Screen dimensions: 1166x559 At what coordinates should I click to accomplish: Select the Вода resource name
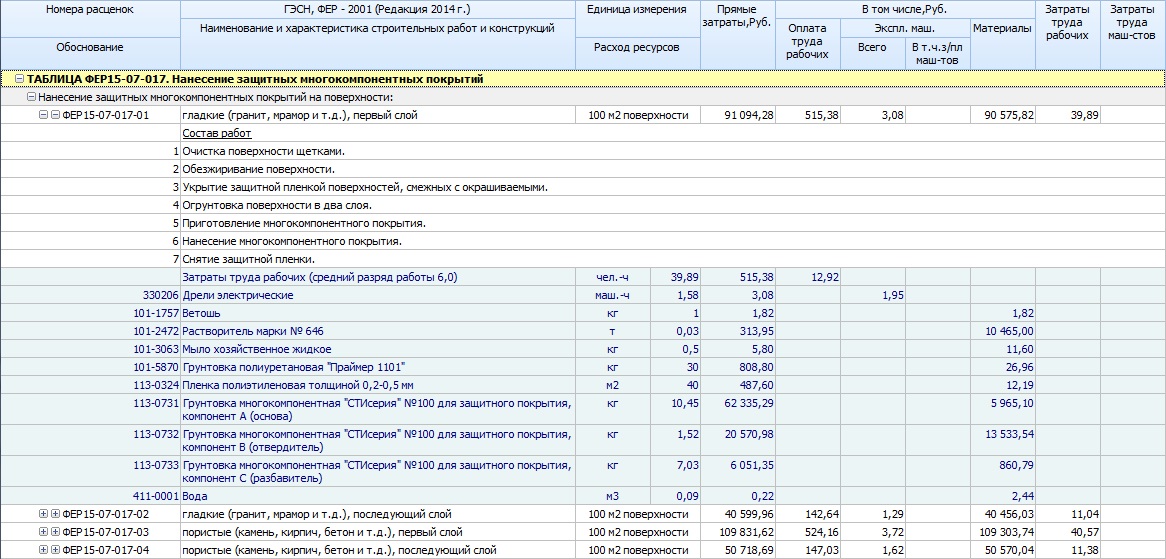[195, 495]
